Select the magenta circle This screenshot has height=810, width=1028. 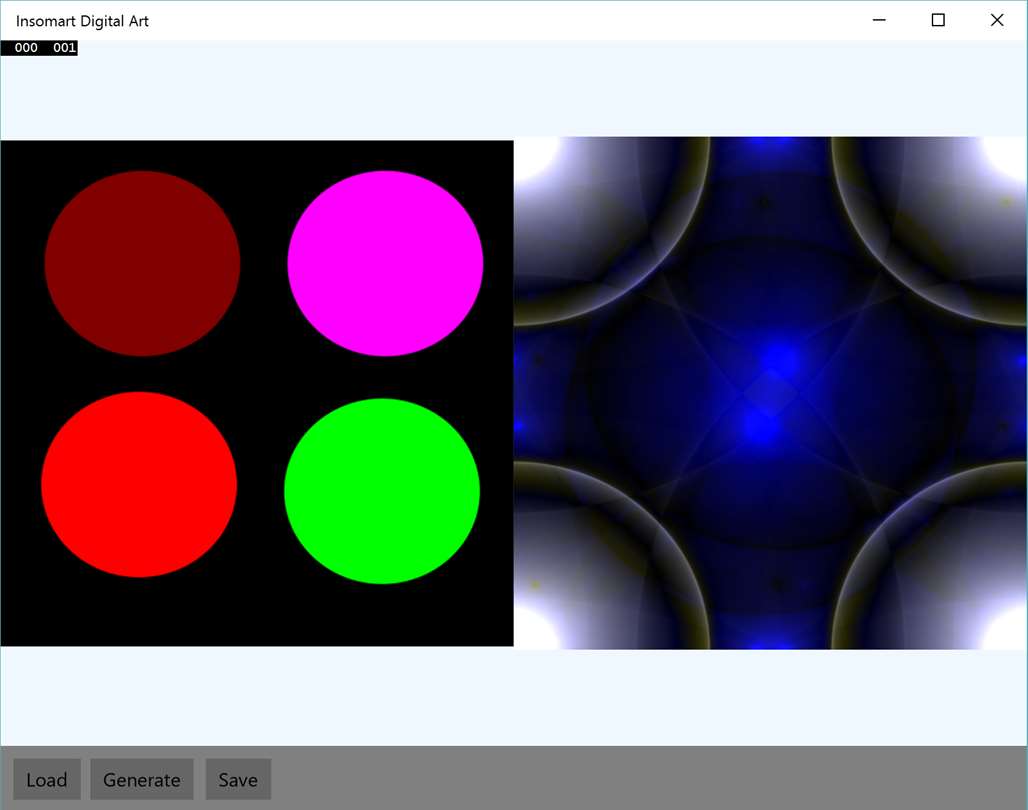pyautogui.click(x=386, y=264)
